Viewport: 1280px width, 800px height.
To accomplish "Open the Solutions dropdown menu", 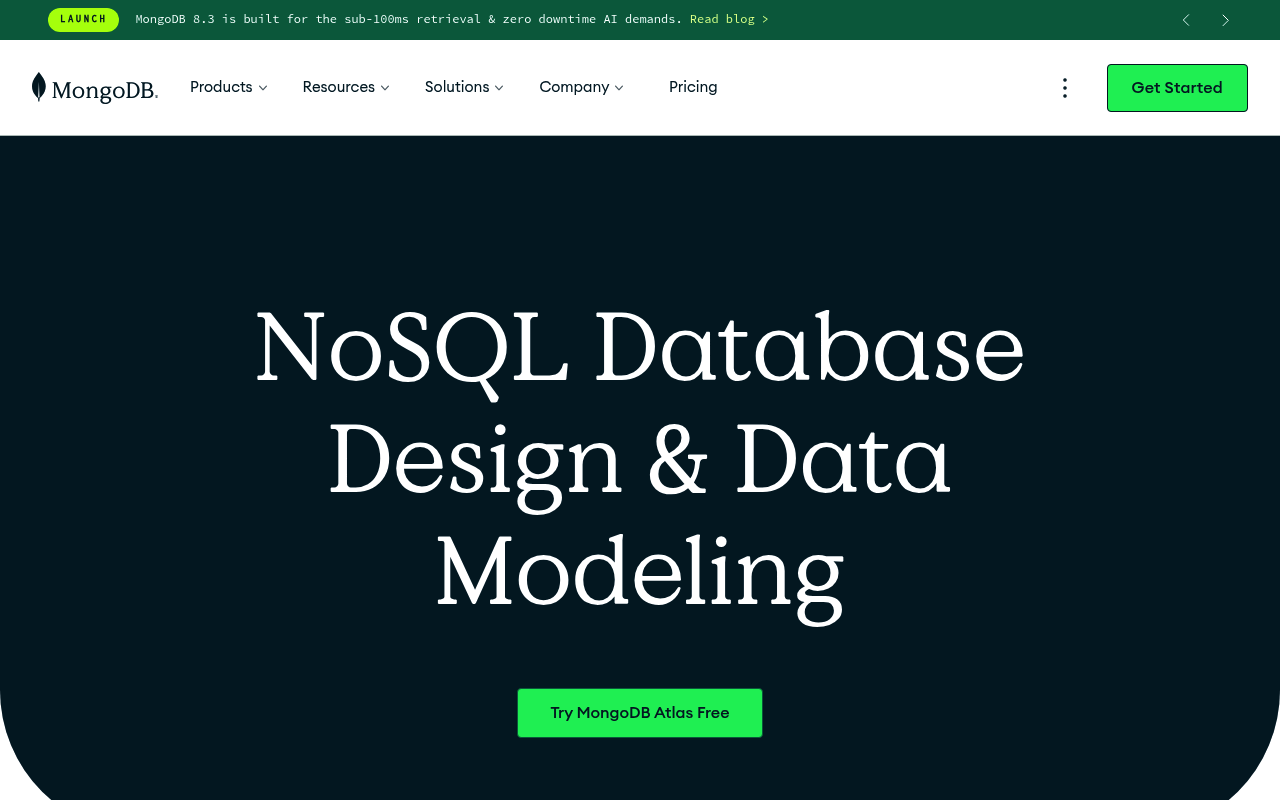I will [x=464, y=87].
